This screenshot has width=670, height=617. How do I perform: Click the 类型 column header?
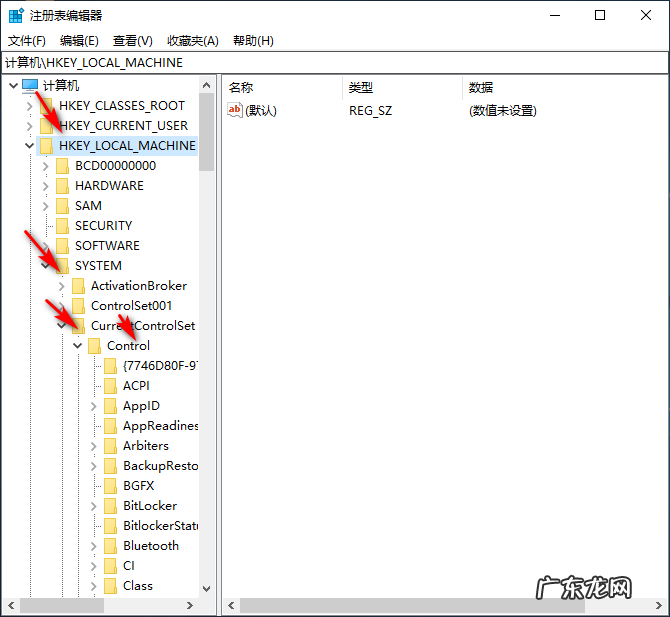pyautogui.click(x=403, y=88)
